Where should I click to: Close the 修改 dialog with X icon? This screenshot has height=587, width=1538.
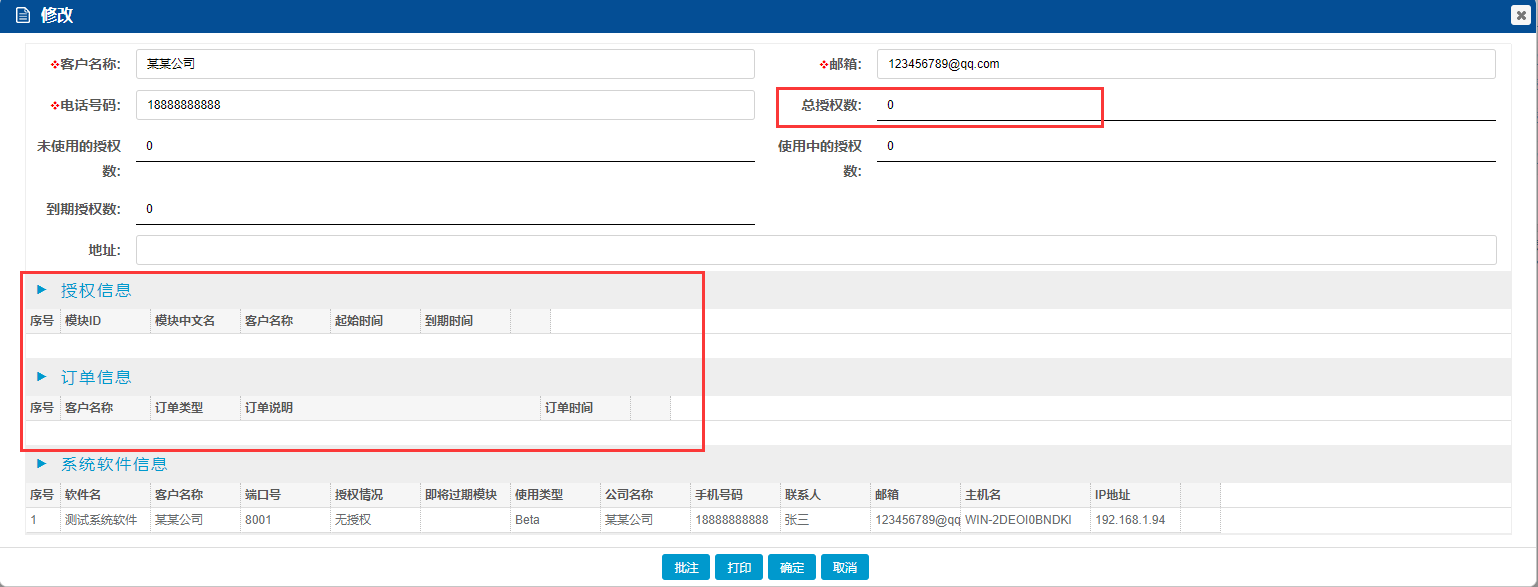(x=1520, y=15)
